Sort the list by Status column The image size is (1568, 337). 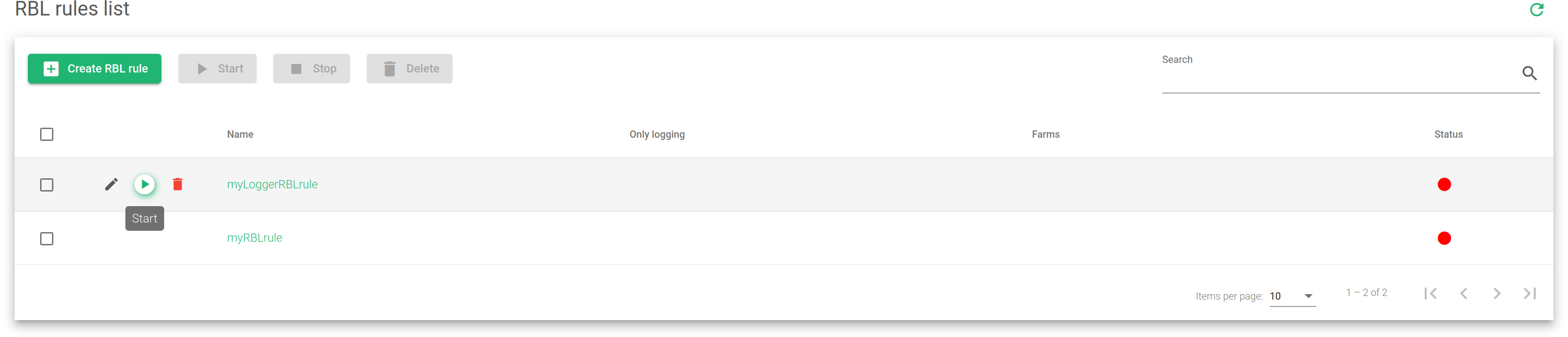click(x=1448, y=135)
